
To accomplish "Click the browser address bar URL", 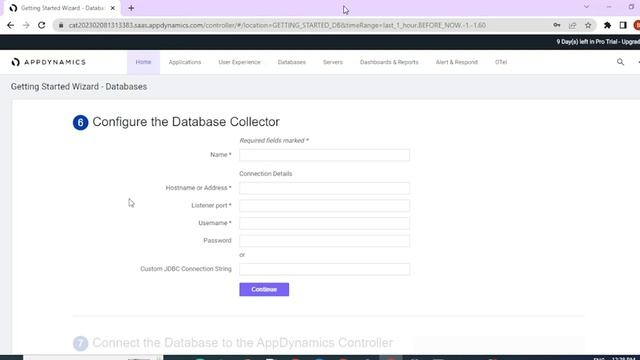I will click(277, 25).
